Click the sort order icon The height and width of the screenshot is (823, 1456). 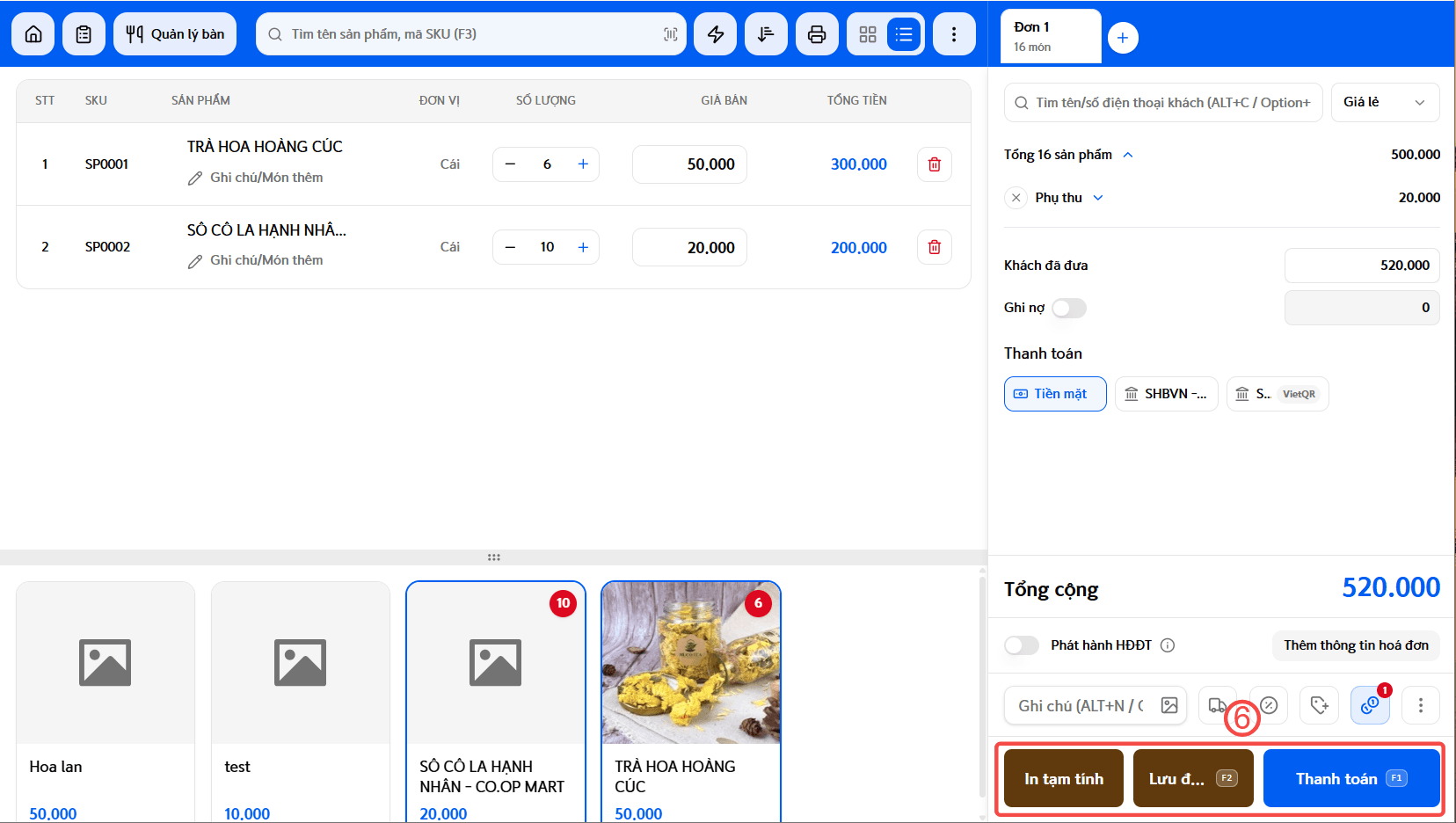tap(766, 34)
